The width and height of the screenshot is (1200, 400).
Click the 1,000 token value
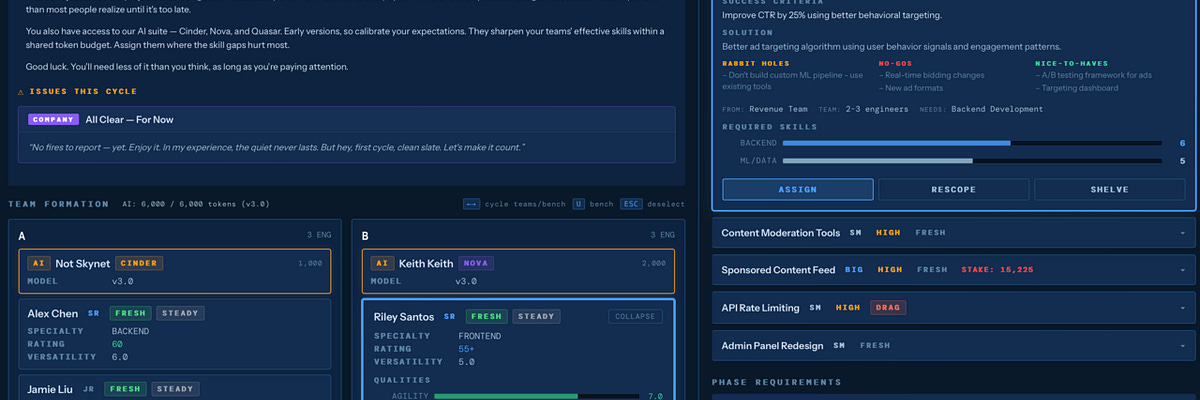pos(310,264)
